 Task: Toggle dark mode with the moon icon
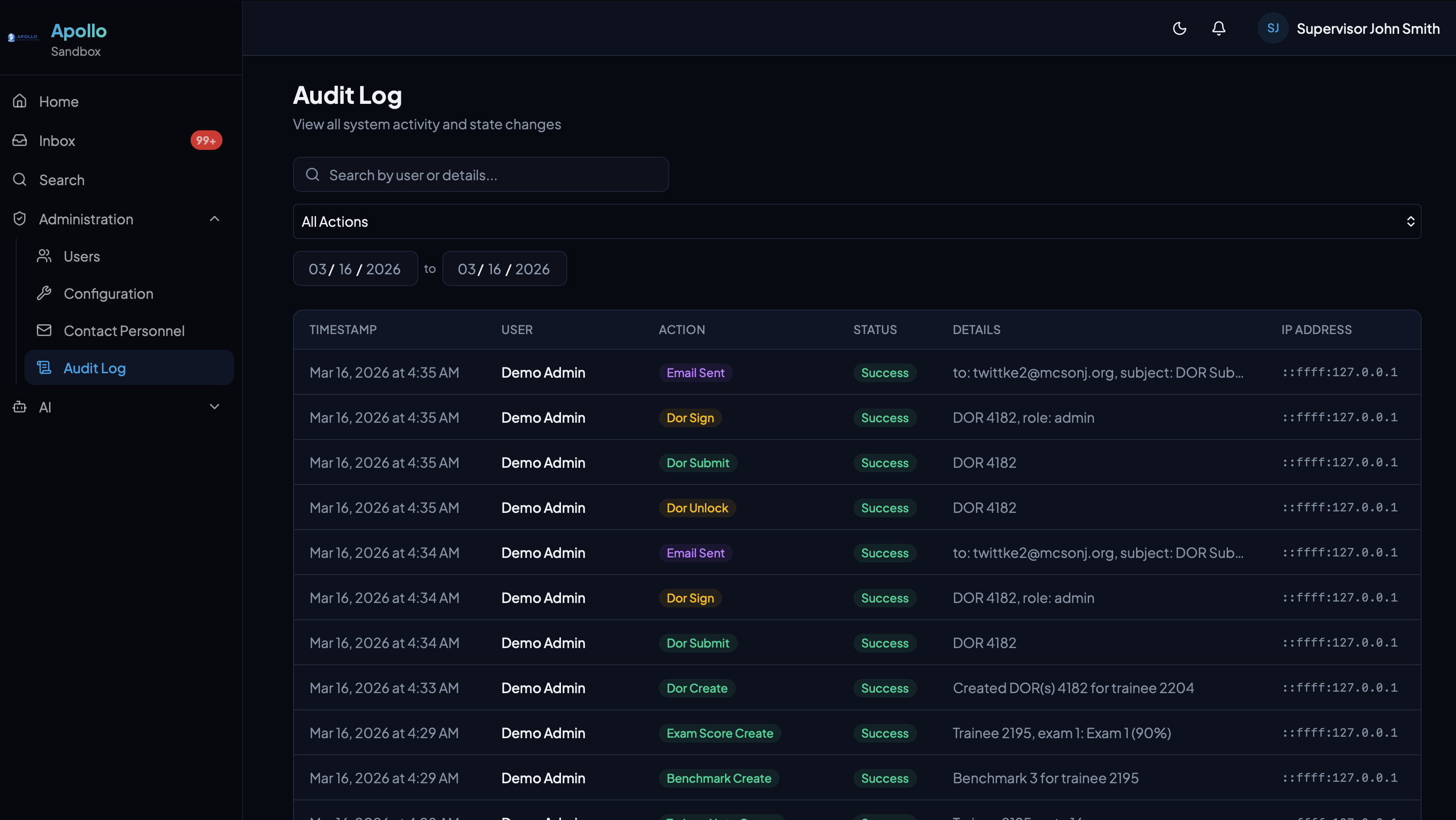(1179, 28)
